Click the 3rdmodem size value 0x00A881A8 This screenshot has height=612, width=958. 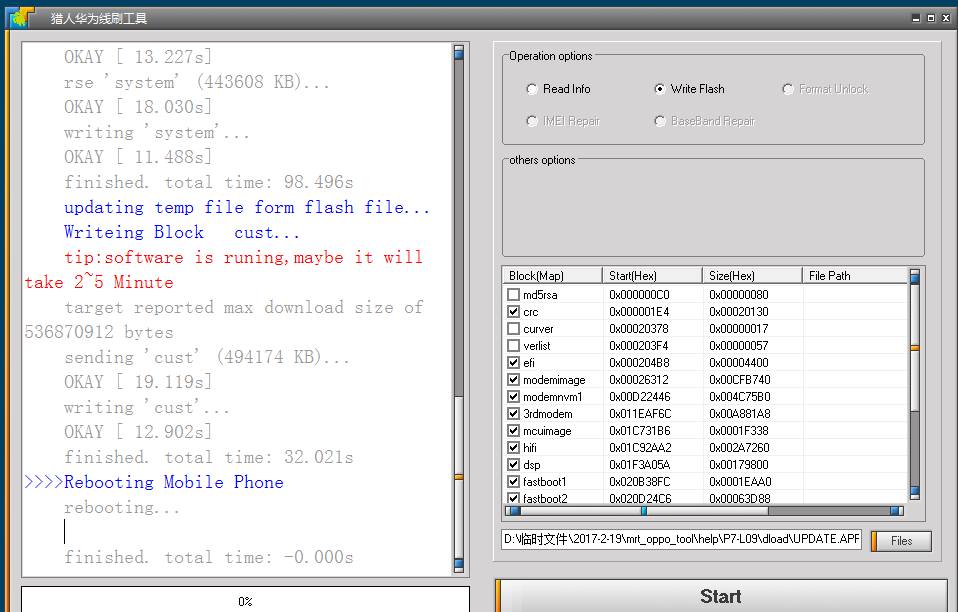click(x=740, y=413)
